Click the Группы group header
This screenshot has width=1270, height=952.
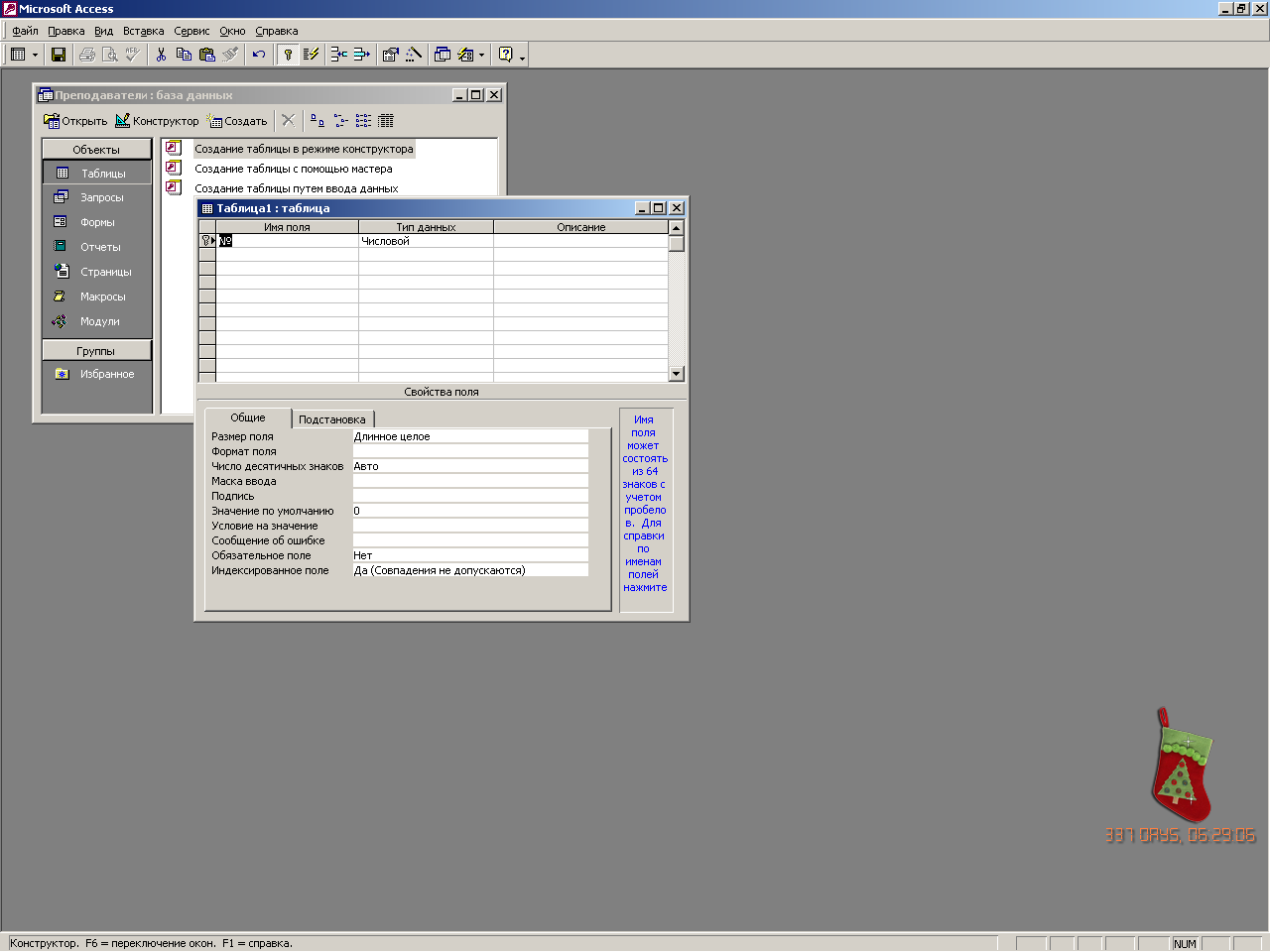(x=96, y=351)
